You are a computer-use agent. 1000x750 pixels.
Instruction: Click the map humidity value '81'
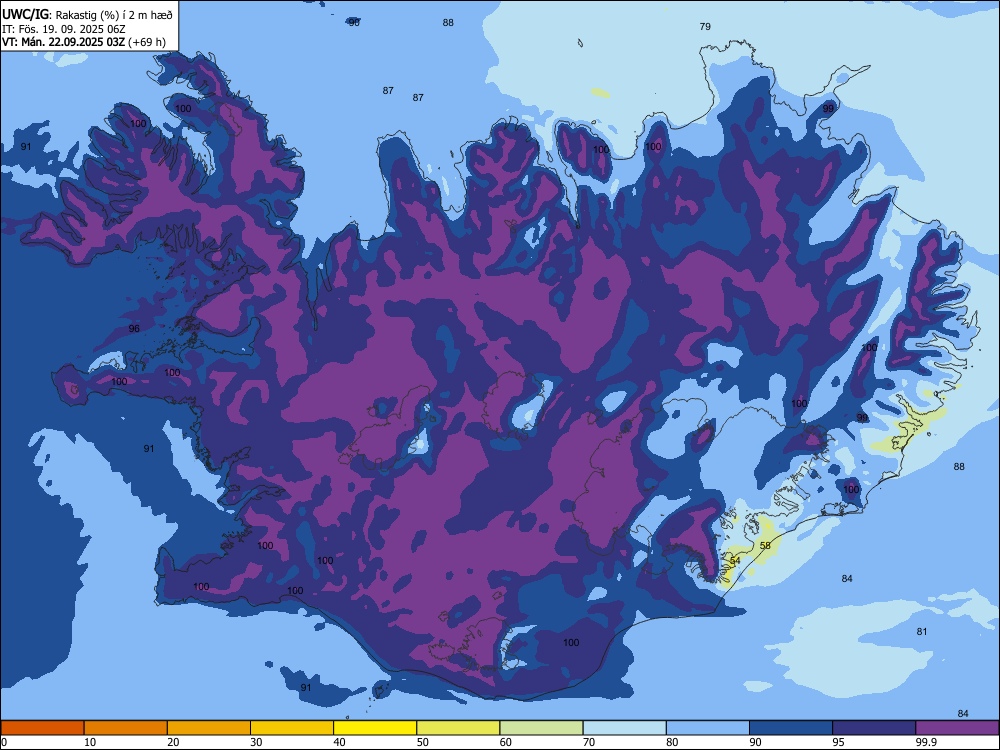click(922, 631)
